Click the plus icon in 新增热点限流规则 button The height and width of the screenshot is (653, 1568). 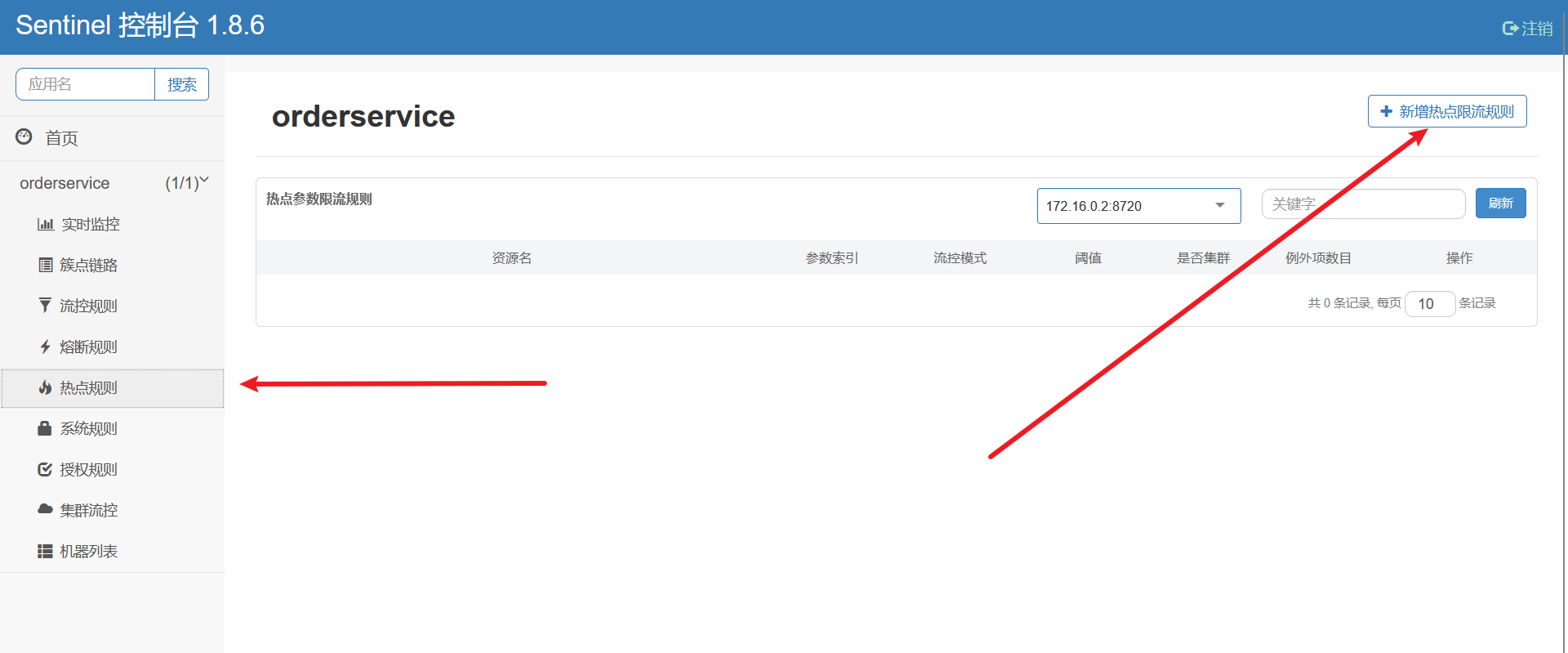pos(1386,111)
